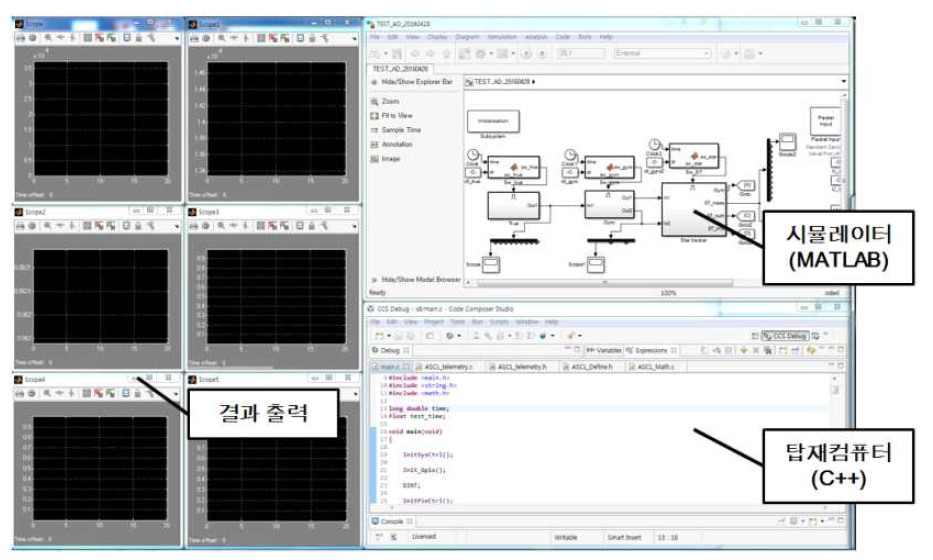This screenshot has width=933, height=560.
Task: Toggle lock axes selection in Scope1 window
Action: coord(312,38)
